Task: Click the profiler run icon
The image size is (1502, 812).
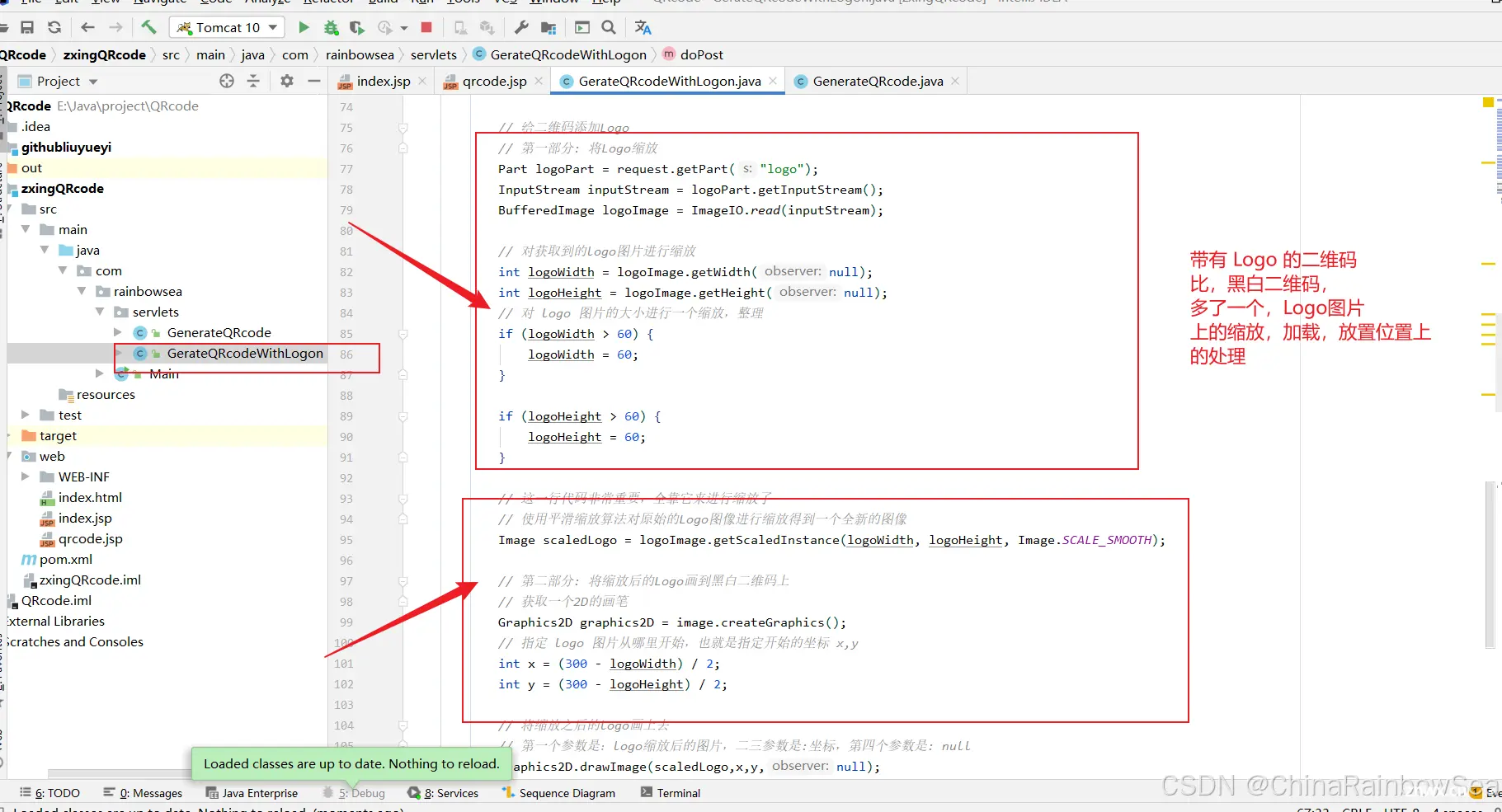Action: click(x=384, y=27)
